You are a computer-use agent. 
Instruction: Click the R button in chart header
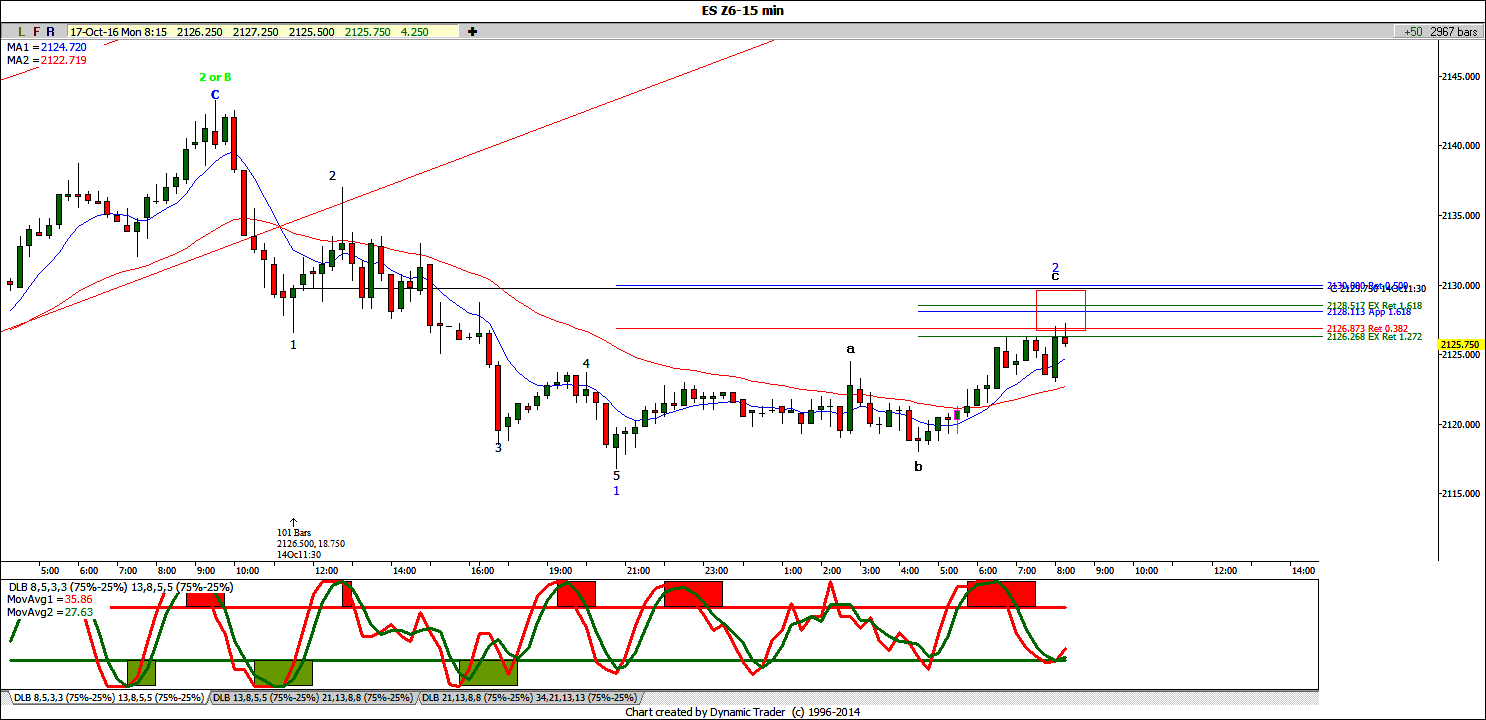tap(51, 32)
